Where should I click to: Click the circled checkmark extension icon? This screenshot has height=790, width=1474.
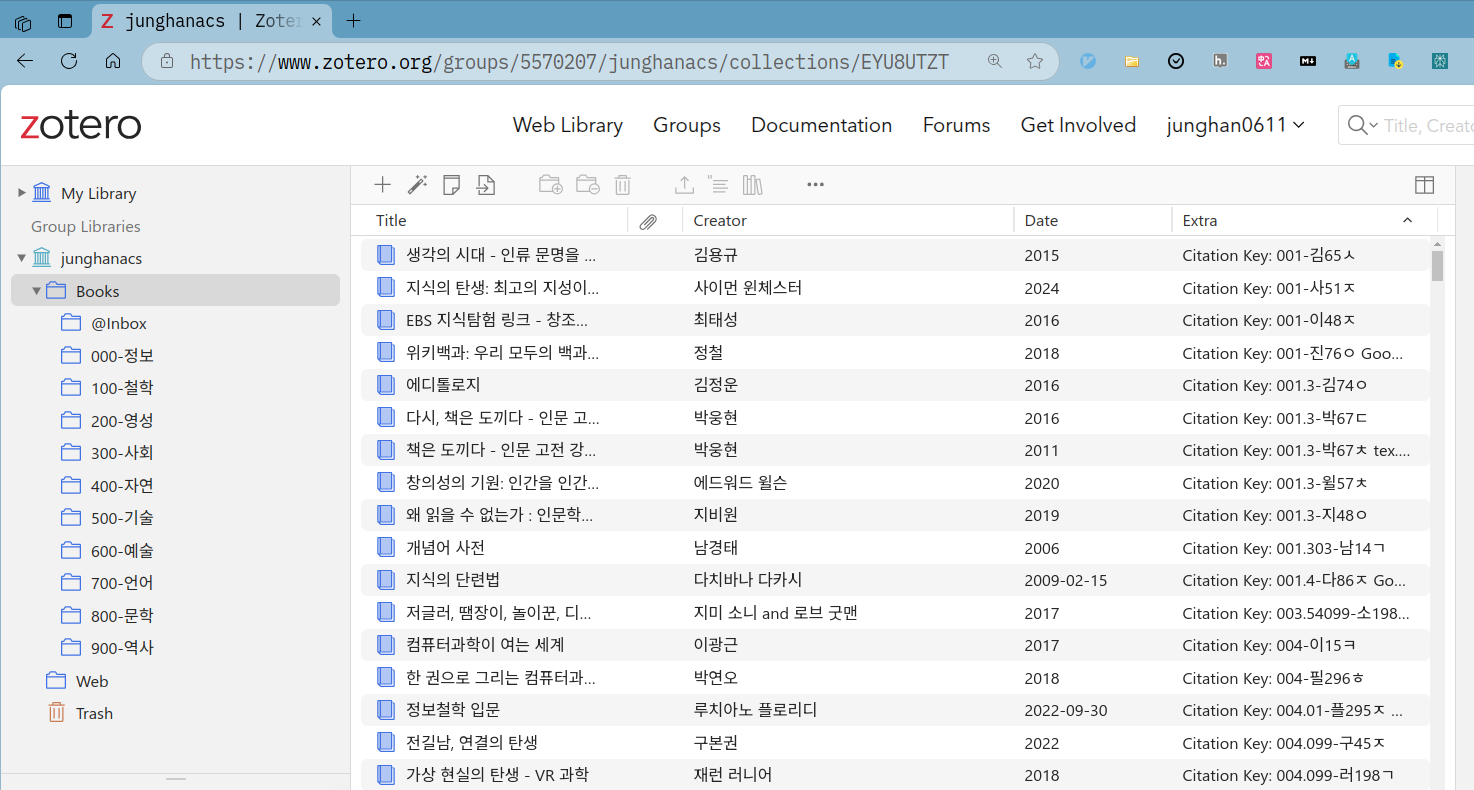pyautogui.click(x=1176, y=61)
